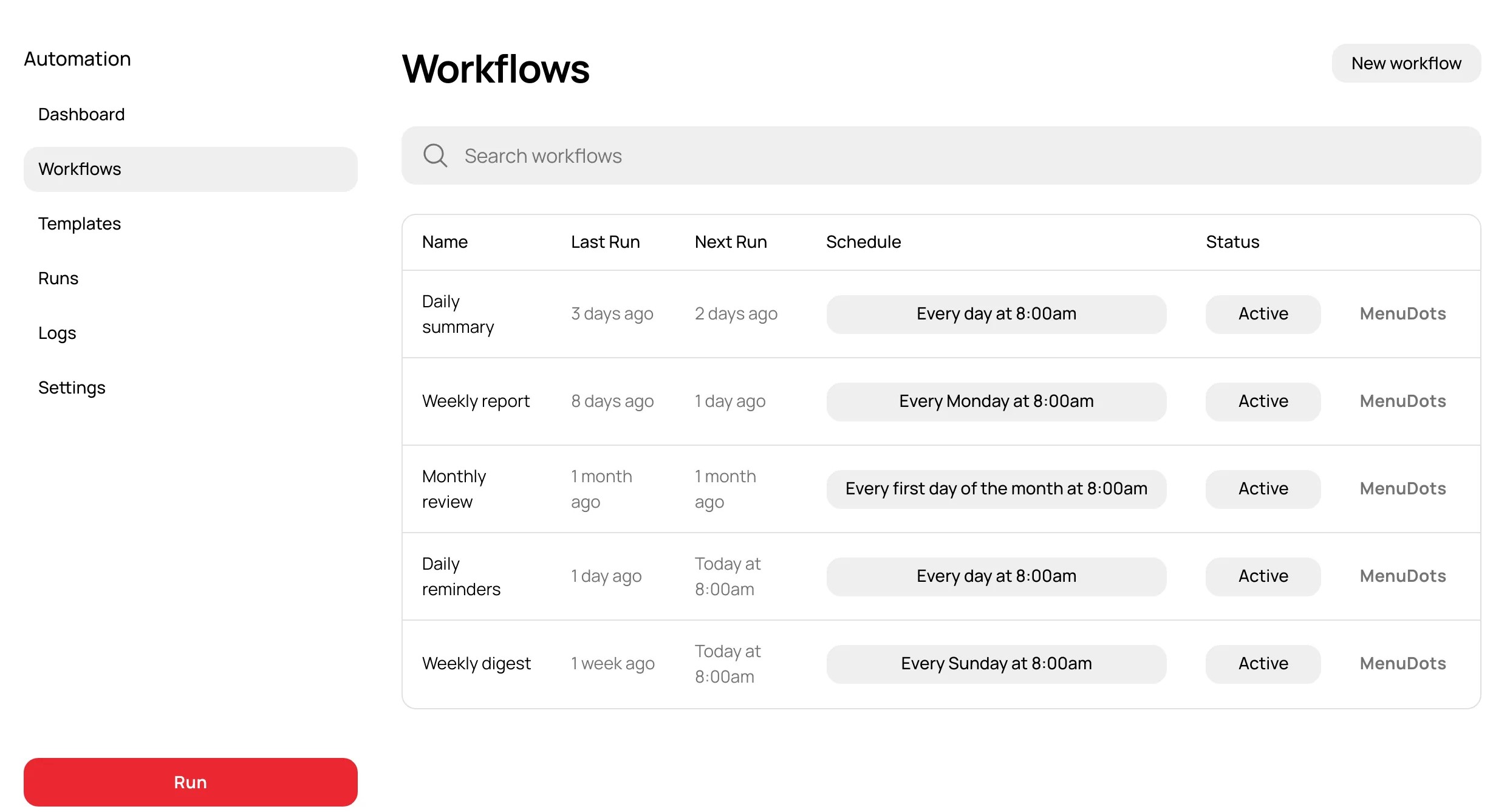Open the Workflows section
Screen dimensions: 1493x812
point(190,168)
